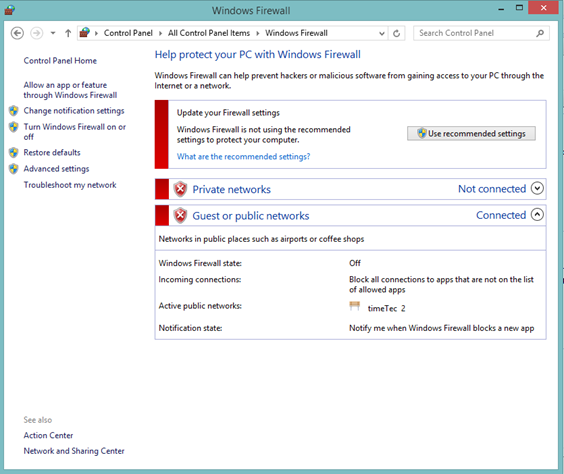
Task: Open What are the recommended settings link
Action: click(243, 157)
